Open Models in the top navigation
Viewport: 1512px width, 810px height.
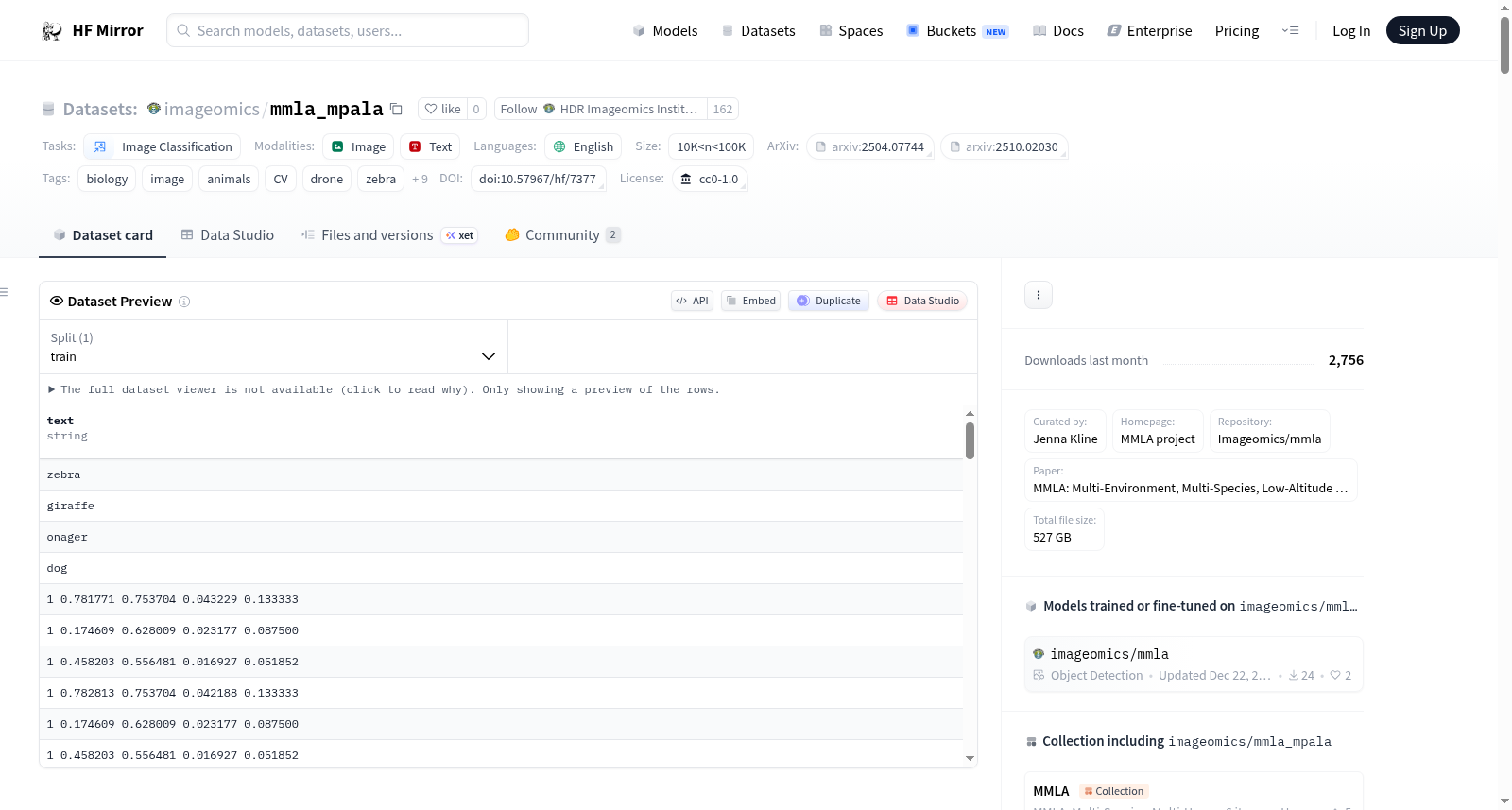(665, 31)
